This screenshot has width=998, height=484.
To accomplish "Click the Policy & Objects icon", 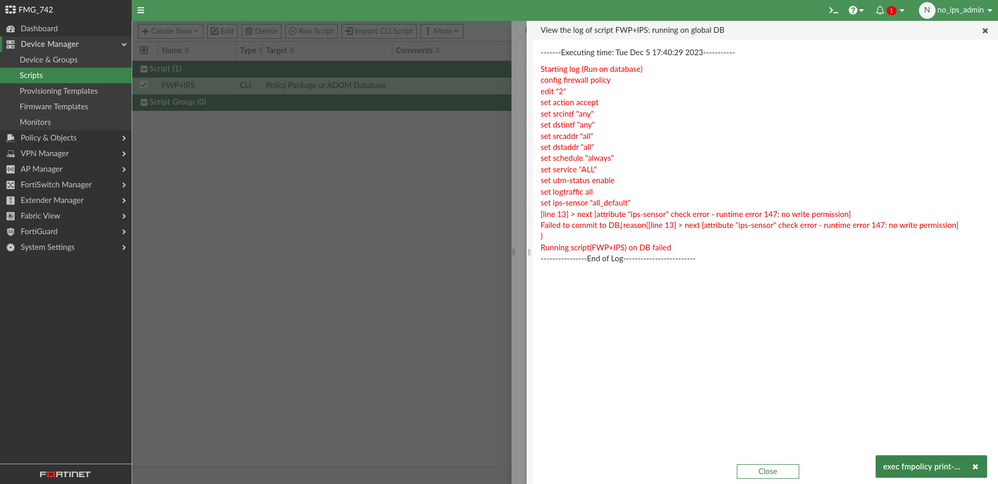I will point(10,138).
